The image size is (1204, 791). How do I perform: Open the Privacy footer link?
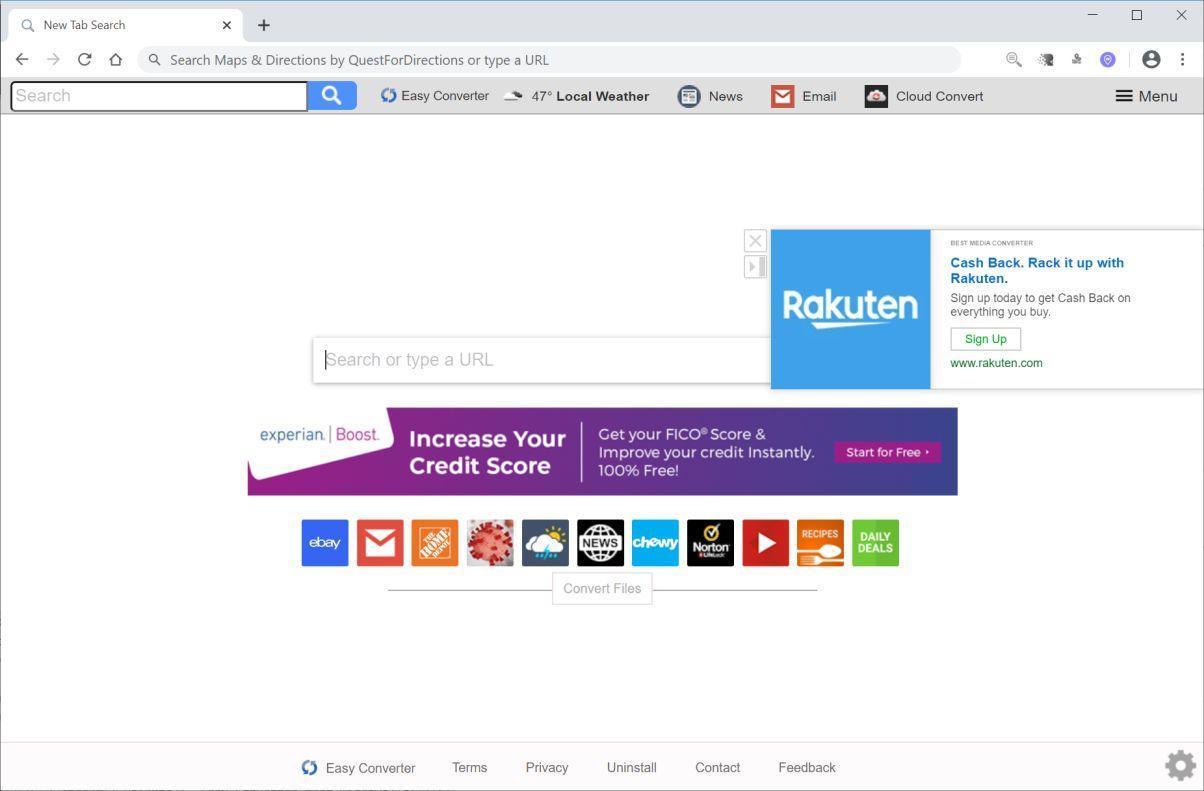point(547,768)
